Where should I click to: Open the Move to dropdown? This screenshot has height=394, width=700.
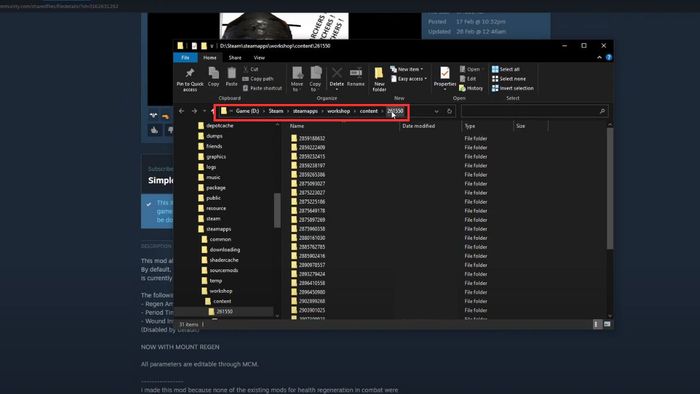tap(297, 79)
